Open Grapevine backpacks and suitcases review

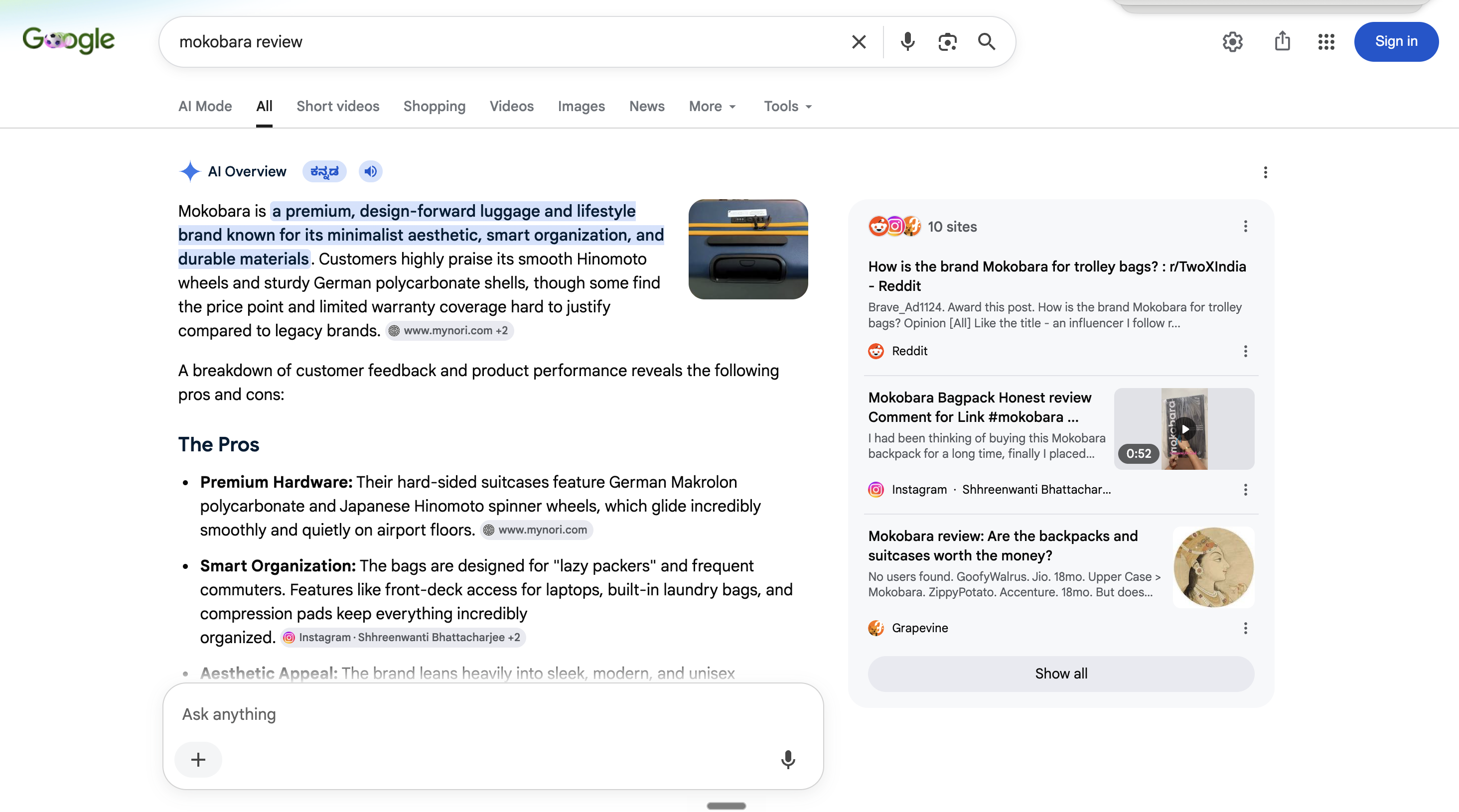(1003, 546)
